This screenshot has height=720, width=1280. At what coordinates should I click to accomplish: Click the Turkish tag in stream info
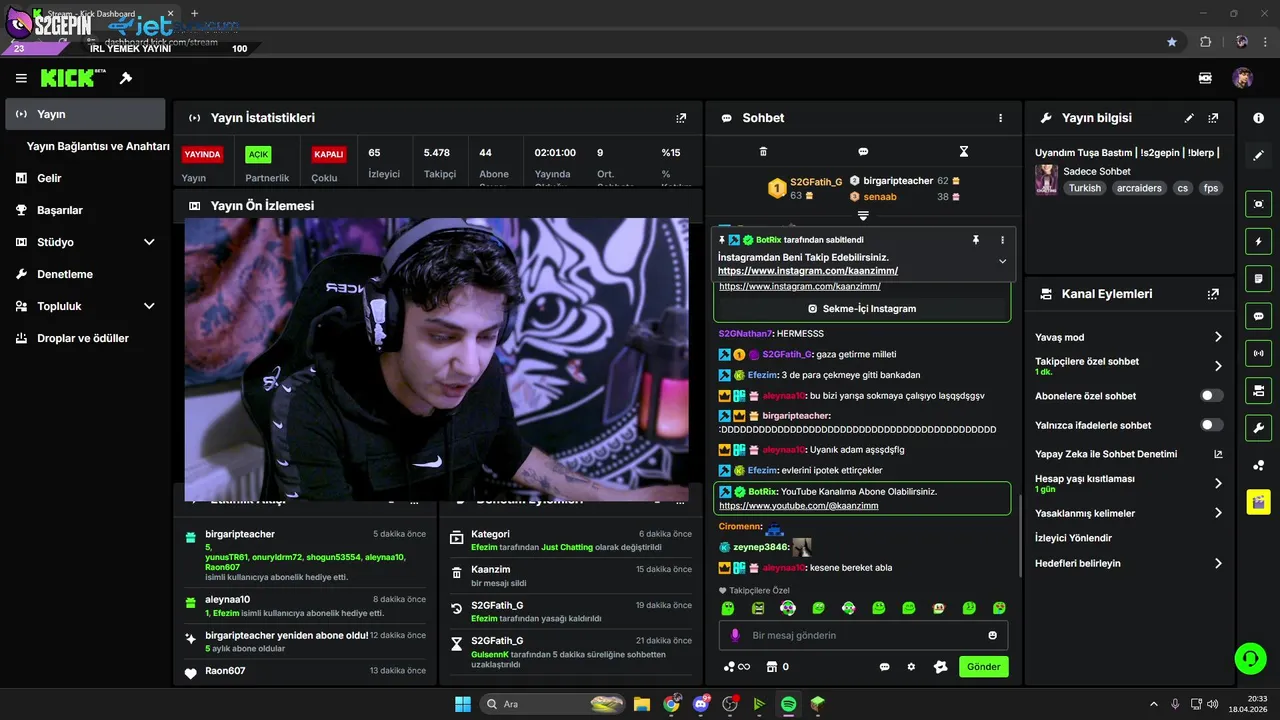coord(1084,188)
